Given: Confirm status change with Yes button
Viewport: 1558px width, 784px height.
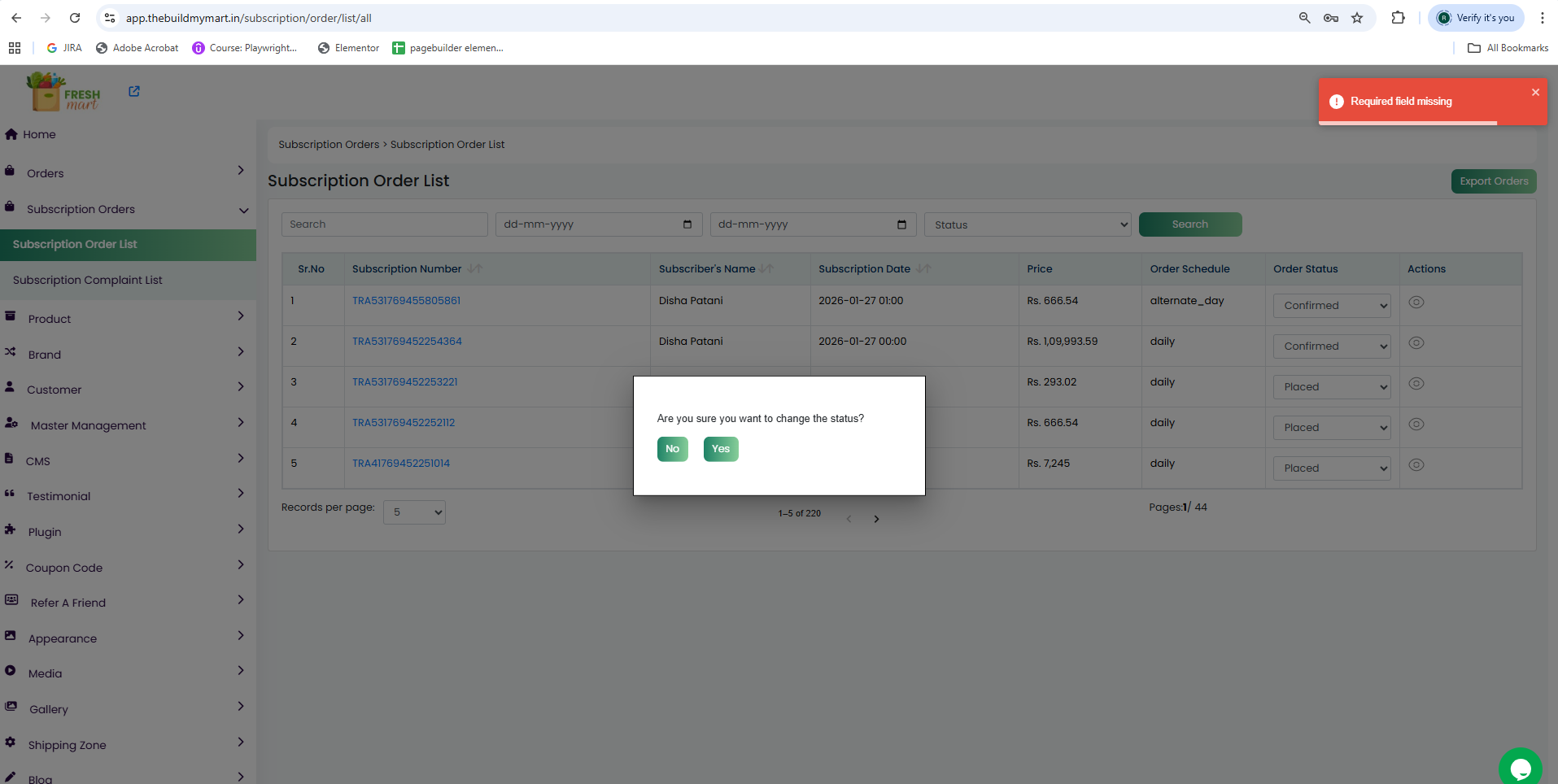Looking at the screenshot, I should 721,449.
